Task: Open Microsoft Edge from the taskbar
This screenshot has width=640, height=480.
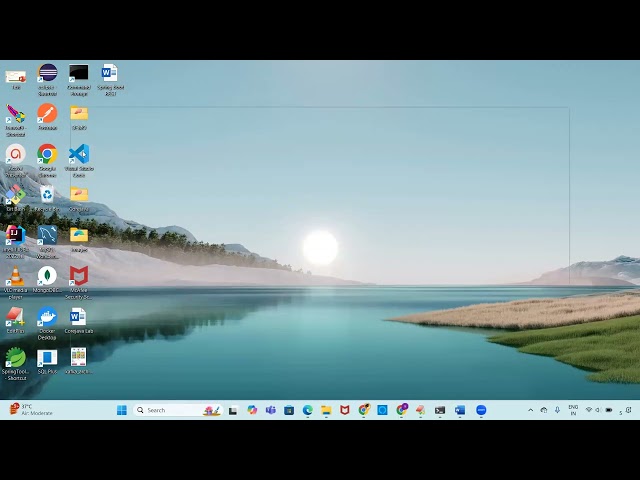Action: click(x=308, y=410)
